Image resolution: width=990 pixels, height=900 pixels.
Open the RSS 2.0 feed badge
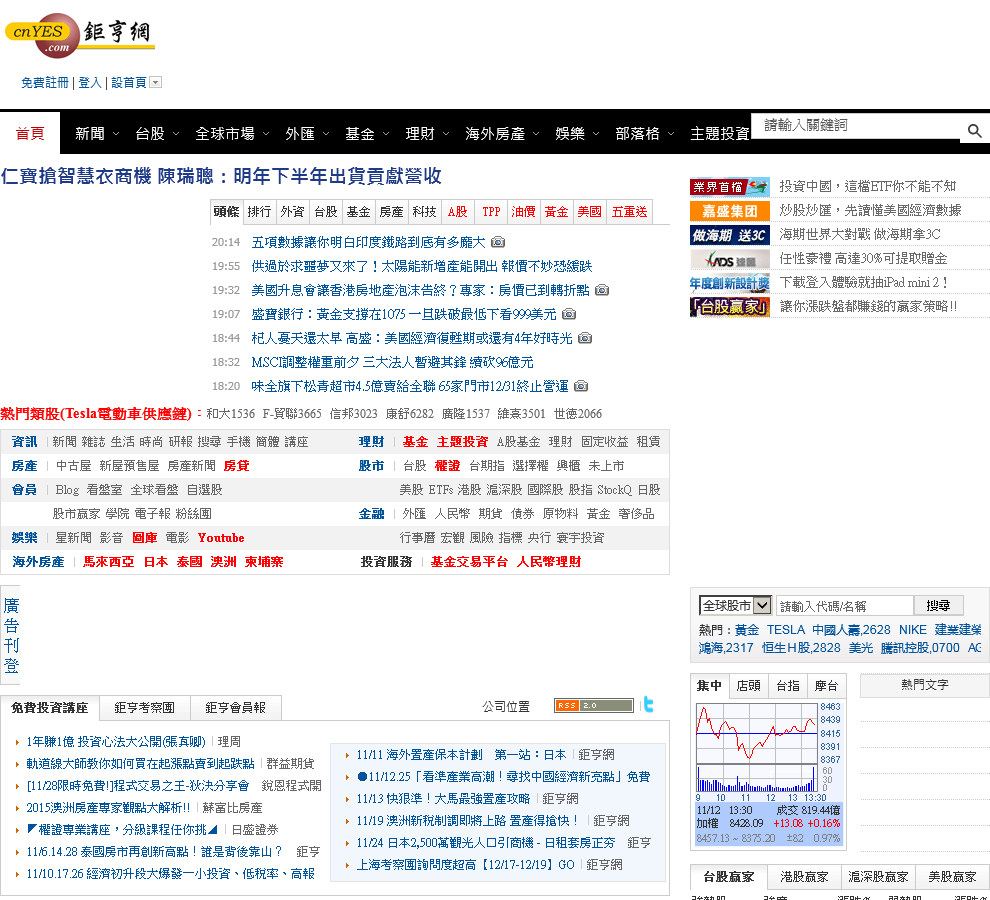click(x=593, y=705)
